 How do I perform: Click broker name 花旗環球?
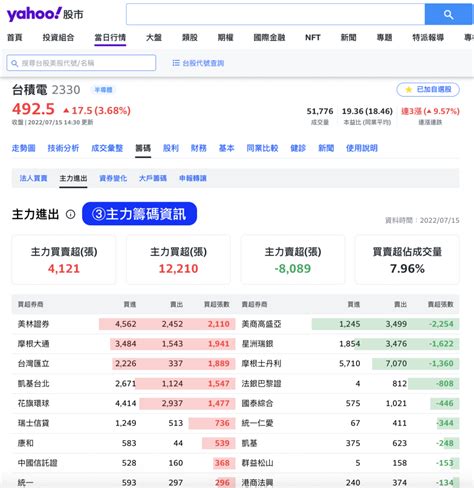coord(33,403)
